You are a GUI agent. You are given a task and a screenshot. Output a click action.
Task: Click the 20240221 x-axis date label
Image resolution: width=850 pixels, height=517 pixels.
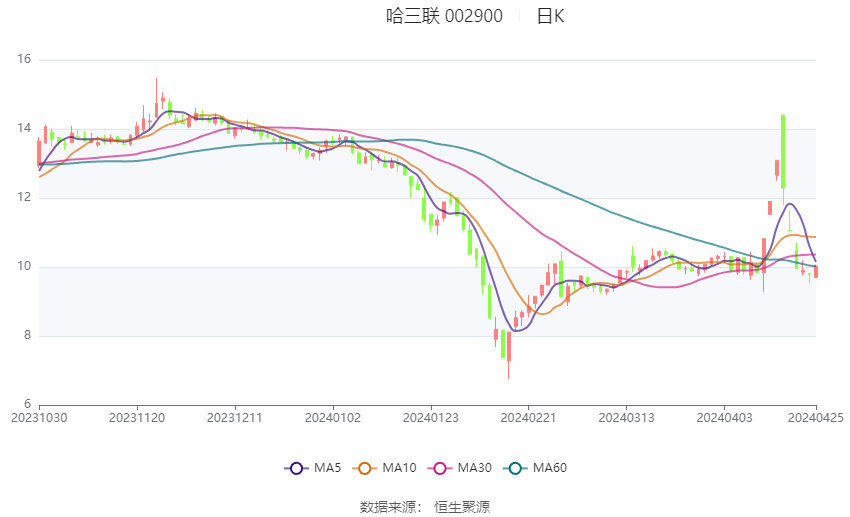528,418
